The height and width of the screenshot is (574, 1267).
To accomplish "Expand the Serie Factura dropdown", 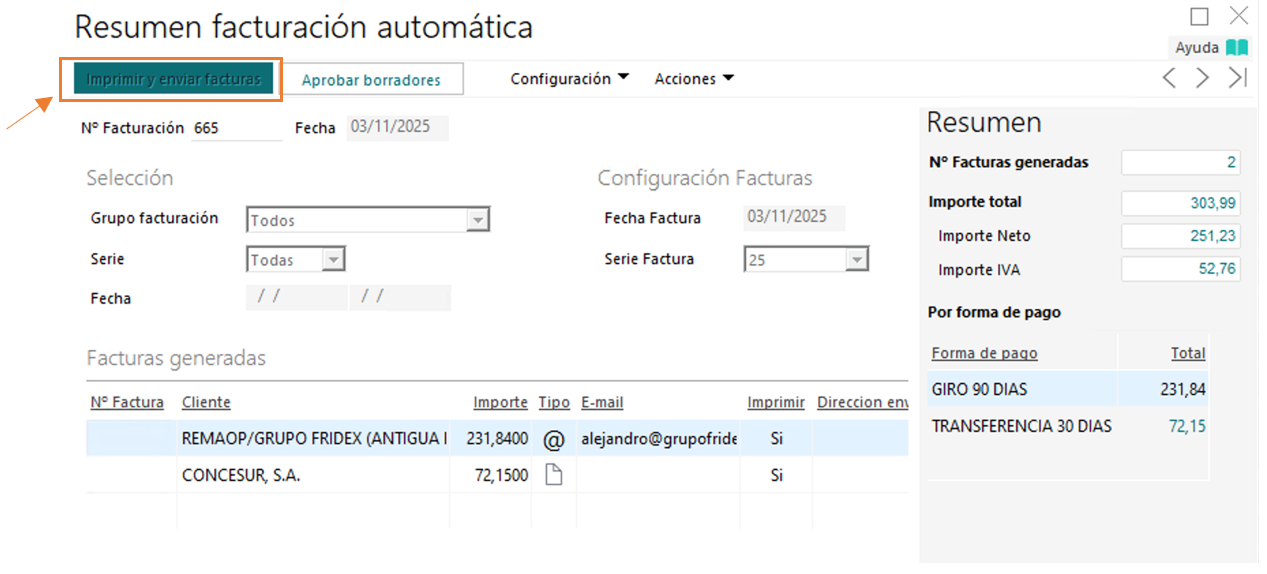I will [x=856, y=260].
